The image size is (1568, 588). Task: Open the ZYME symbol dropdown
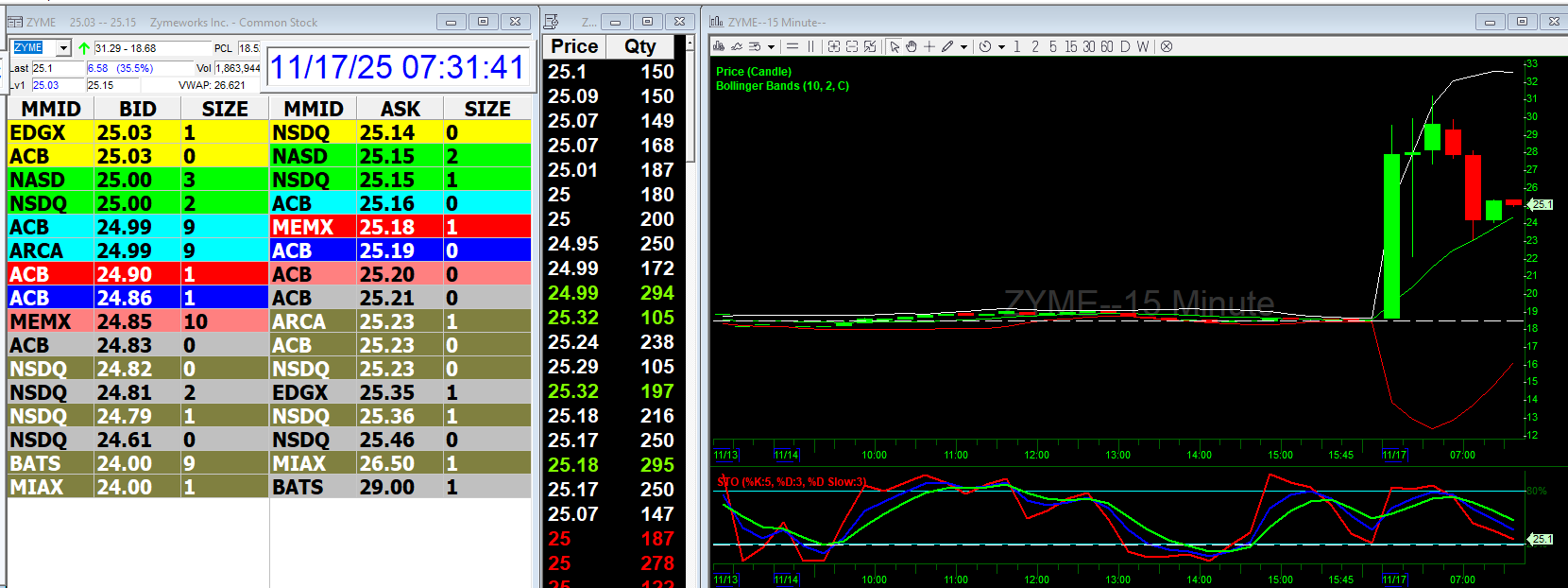63,48
